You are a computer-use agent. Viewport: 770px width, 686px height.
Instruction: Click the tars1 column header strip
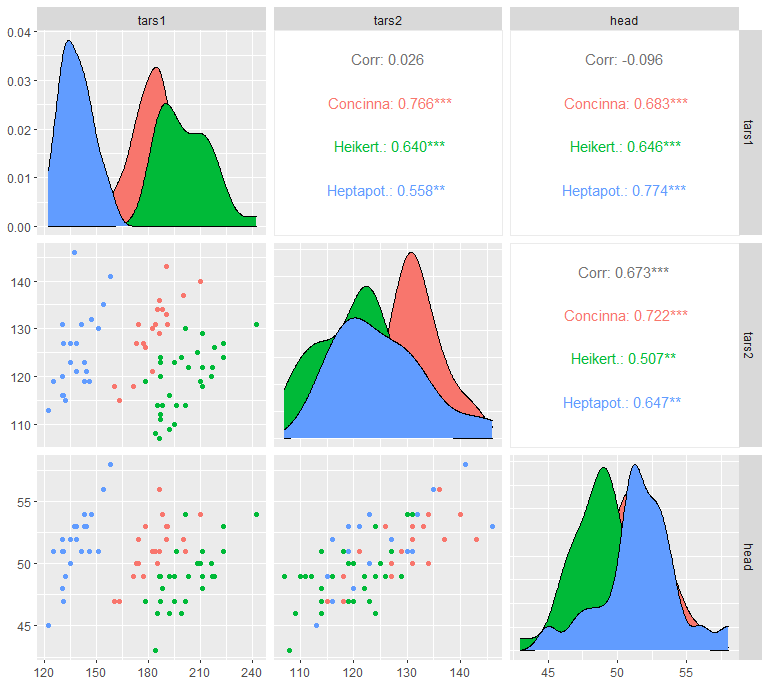(x=151, y=20)
